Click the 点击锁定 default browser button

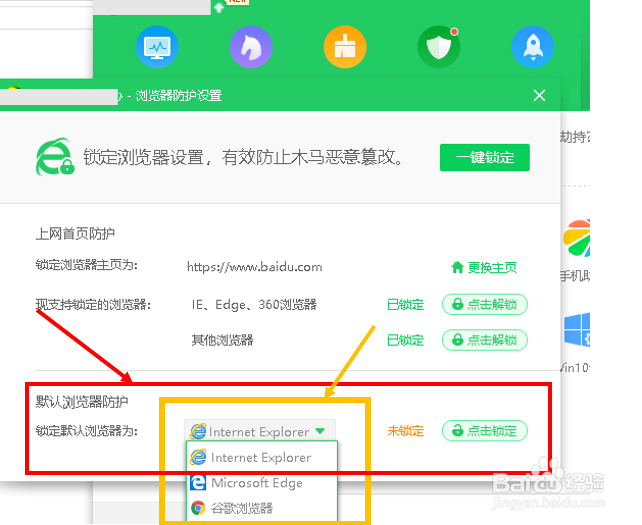[x=485, y=431]
